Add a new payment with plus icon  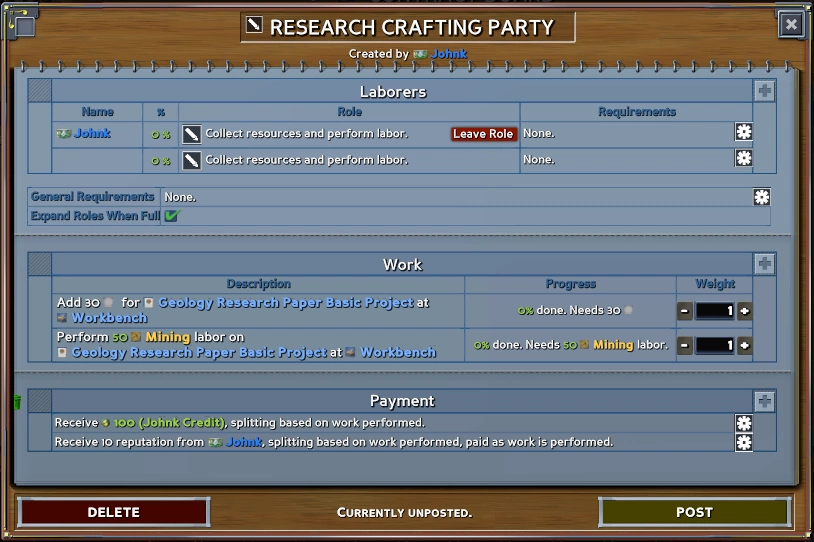764,401
